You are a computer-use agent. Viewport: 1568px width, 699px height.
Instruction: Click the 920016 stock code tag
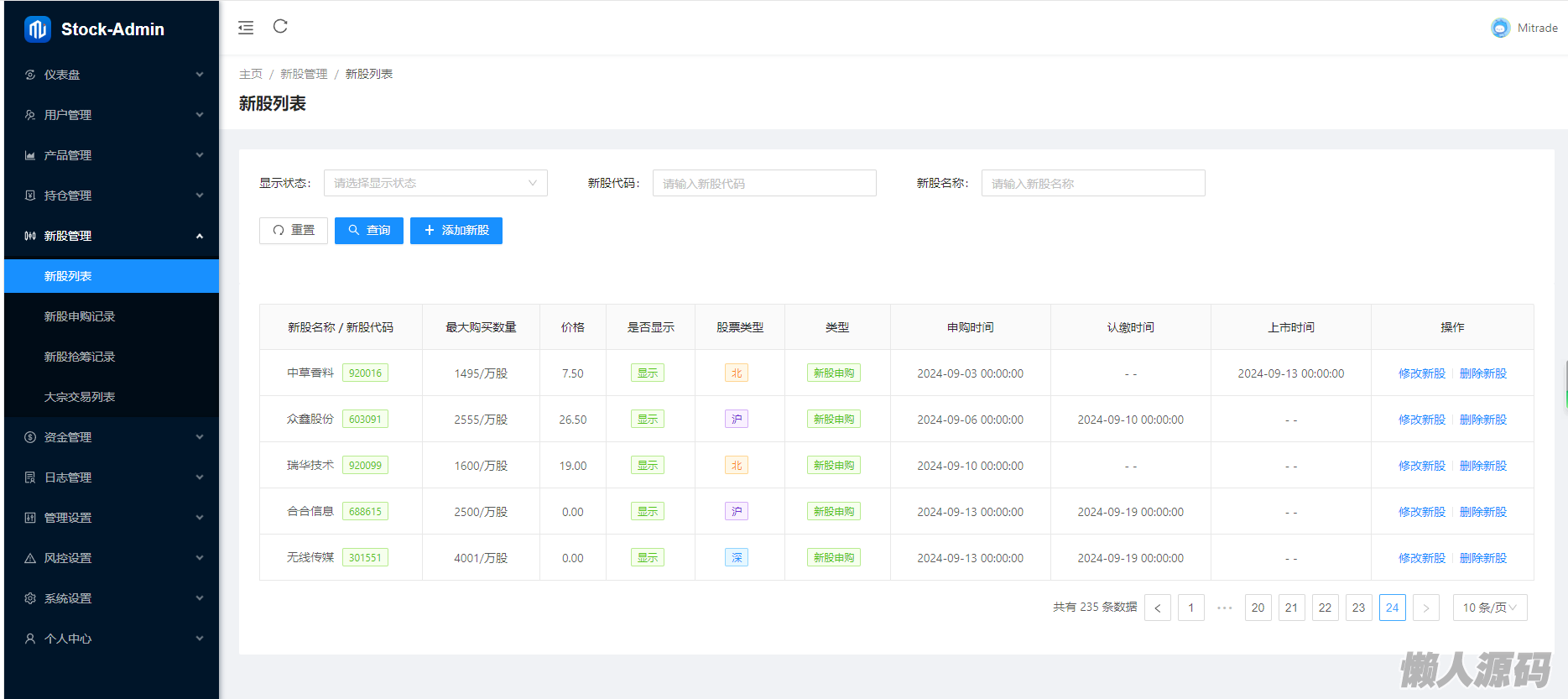tap(365, 373)
